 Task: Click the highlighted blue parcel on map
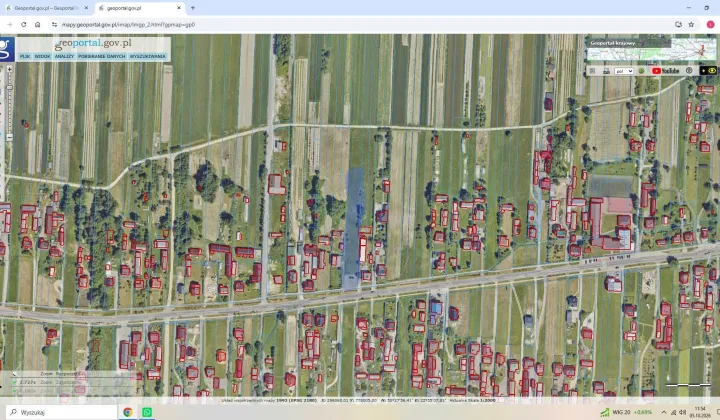click(x=353, y=228)
